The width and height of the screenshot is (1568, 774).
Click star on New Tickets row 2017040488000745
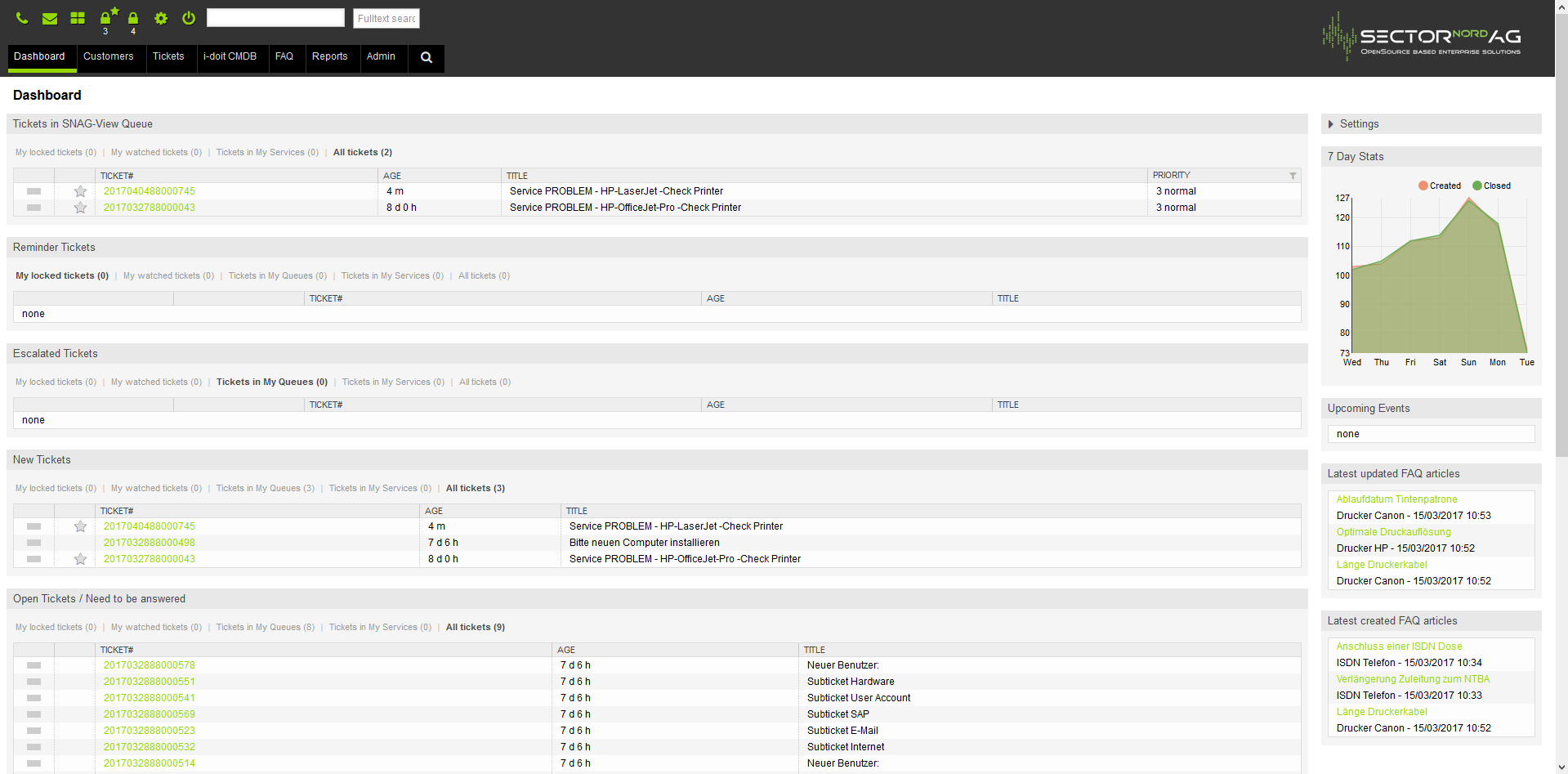point(80,526)
